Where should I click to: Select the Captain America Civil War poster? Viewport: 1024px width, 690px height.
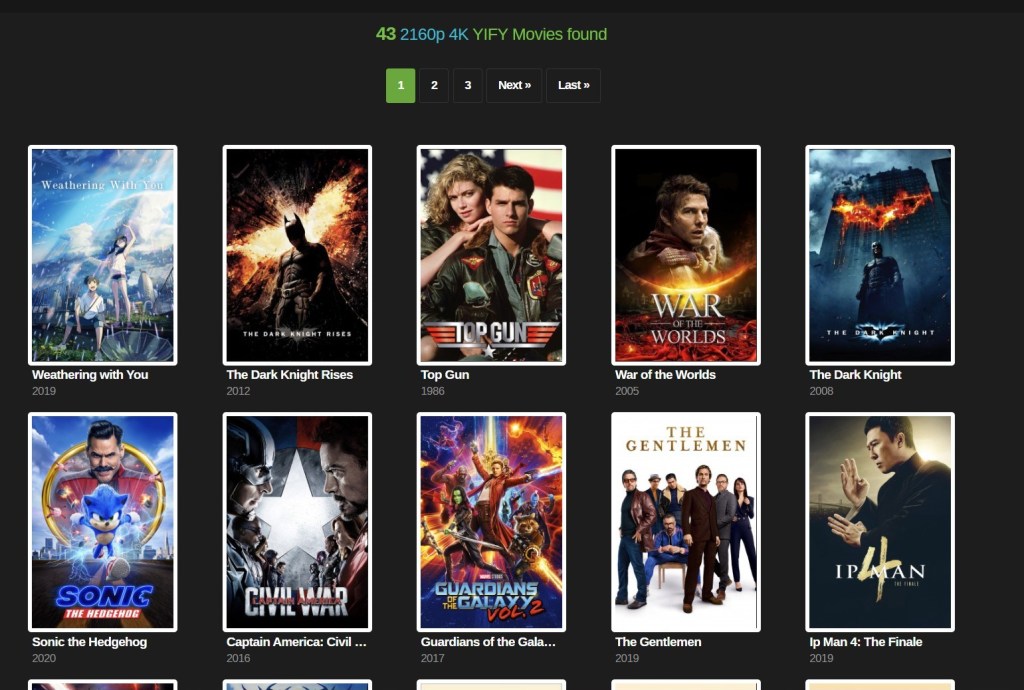(x=297, y=522)
